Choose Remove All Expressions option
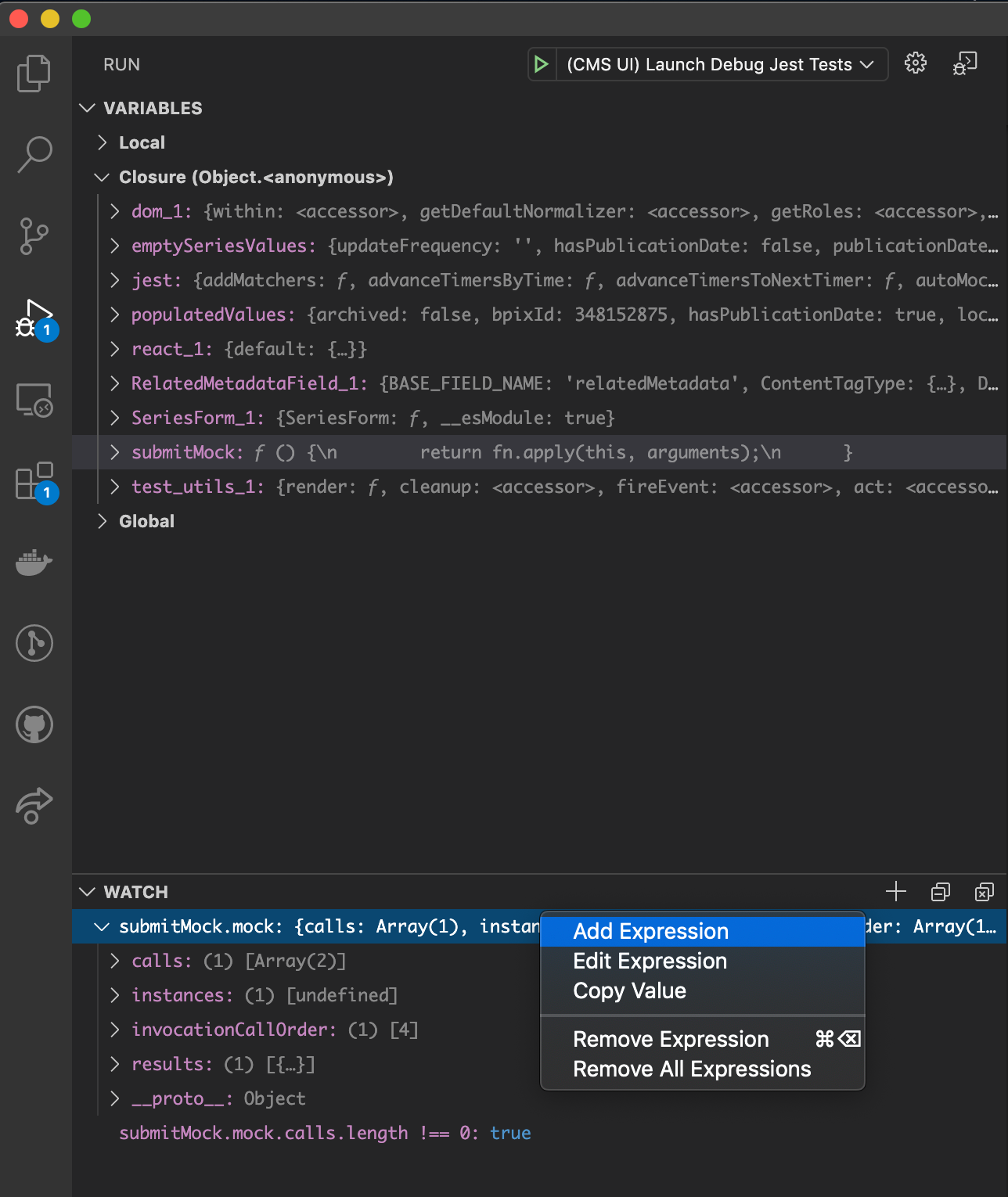Viewport: 1008px width, 1197px height. click(692, 1069)
